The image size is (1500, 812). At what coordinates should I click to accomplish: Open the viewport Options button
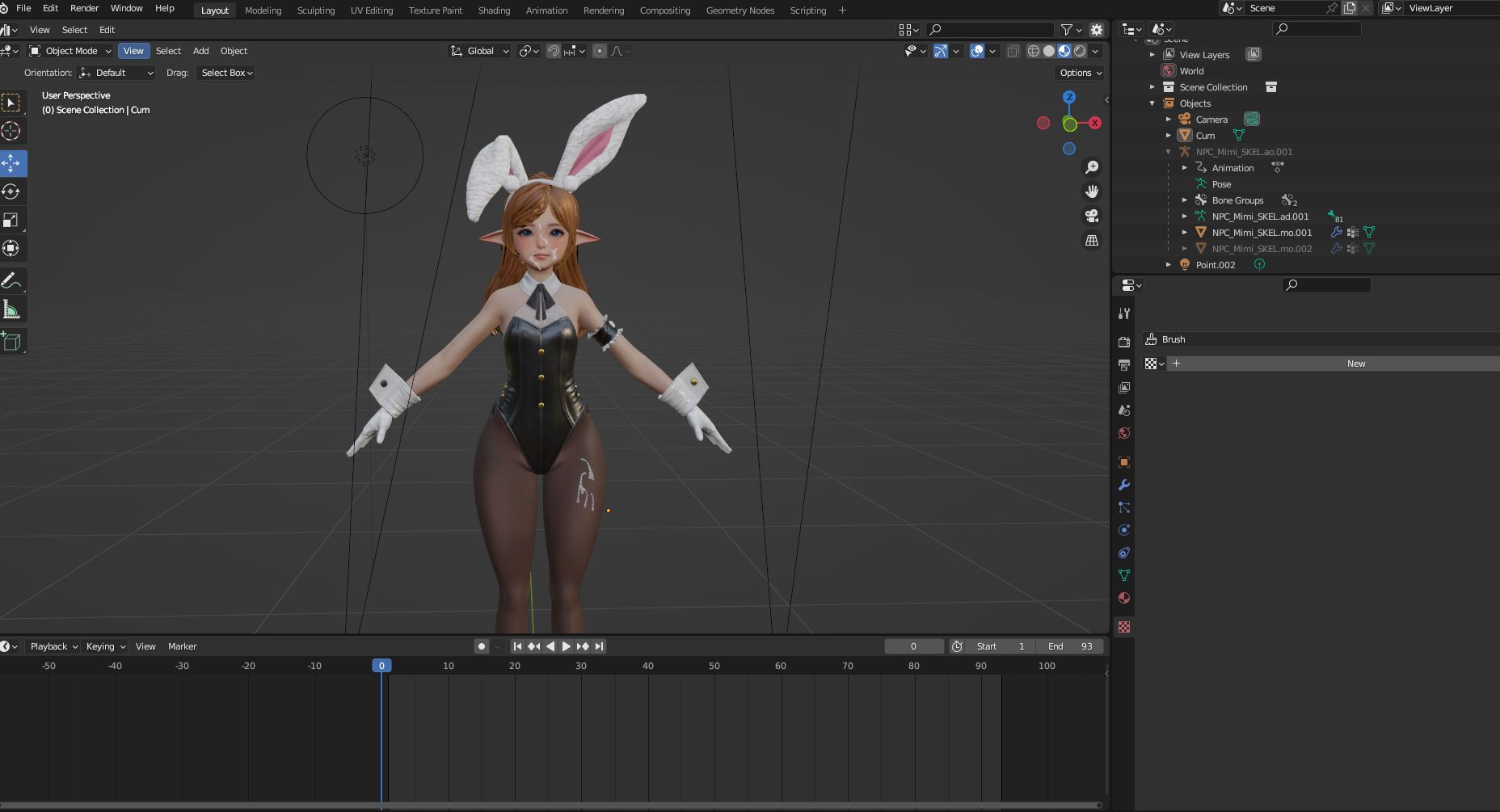1080,73
